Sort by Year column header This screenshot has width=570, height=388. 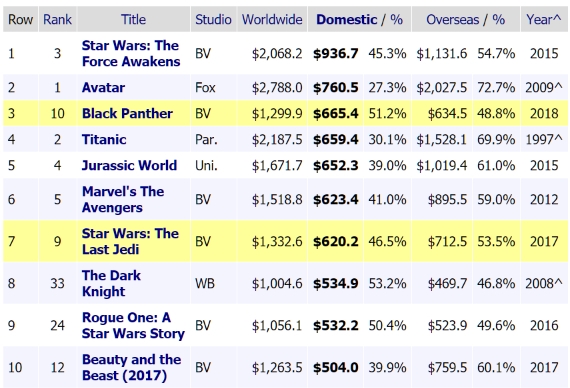click(543, 20)
